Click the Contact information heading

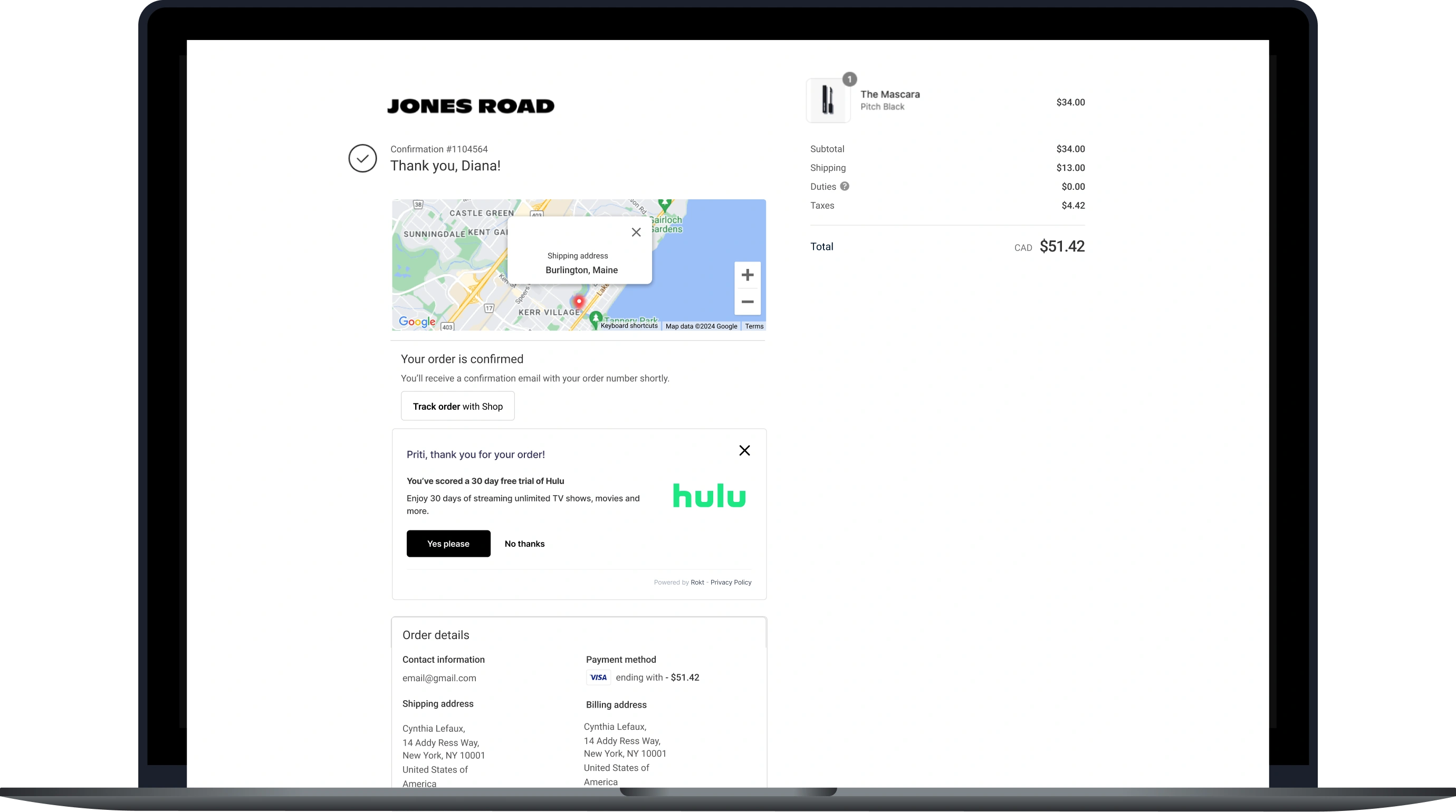pos(443,660)
